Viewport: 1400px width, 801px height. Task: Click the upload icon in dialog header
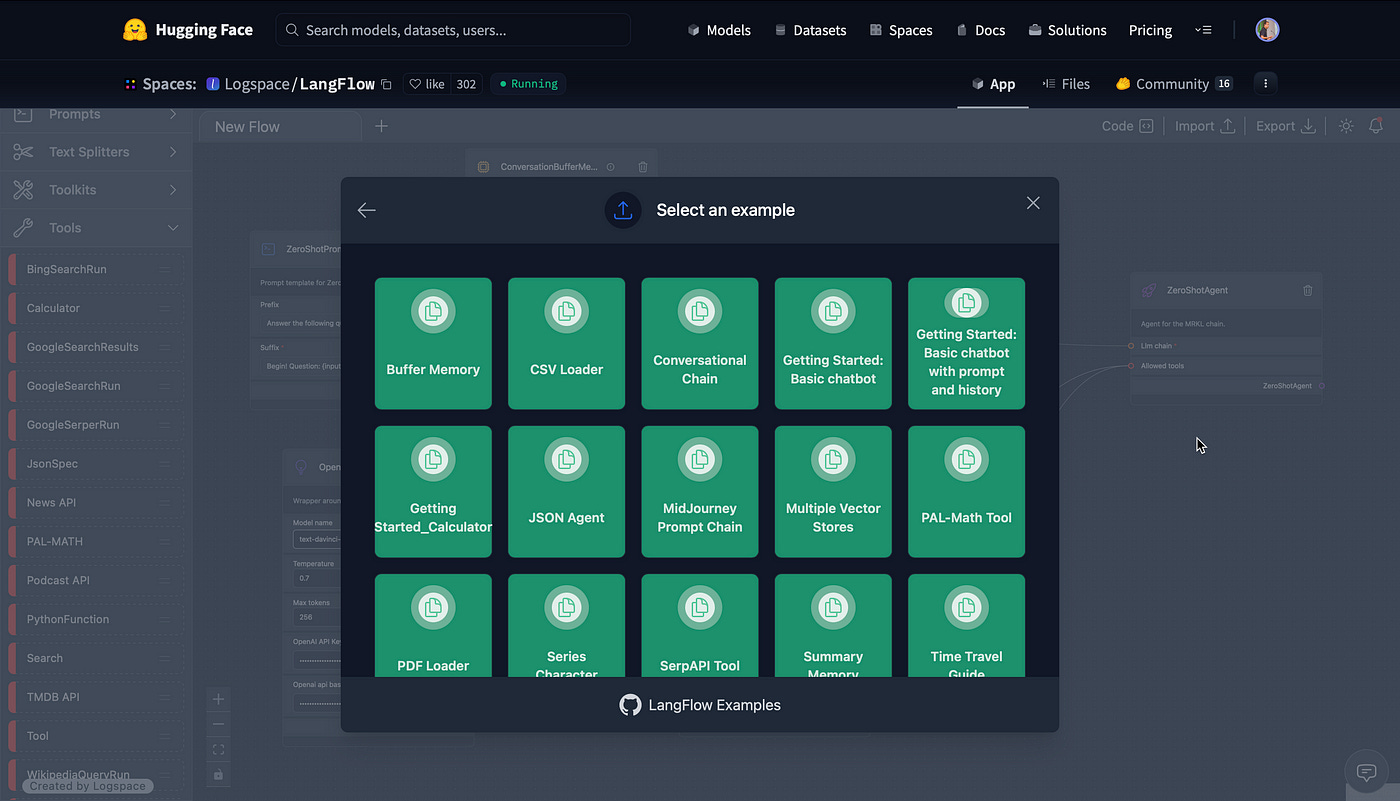pos(623,210)
